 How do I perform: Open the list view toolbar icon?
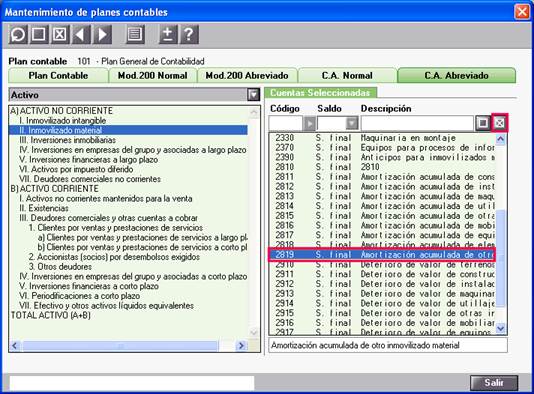pos(135,34)
